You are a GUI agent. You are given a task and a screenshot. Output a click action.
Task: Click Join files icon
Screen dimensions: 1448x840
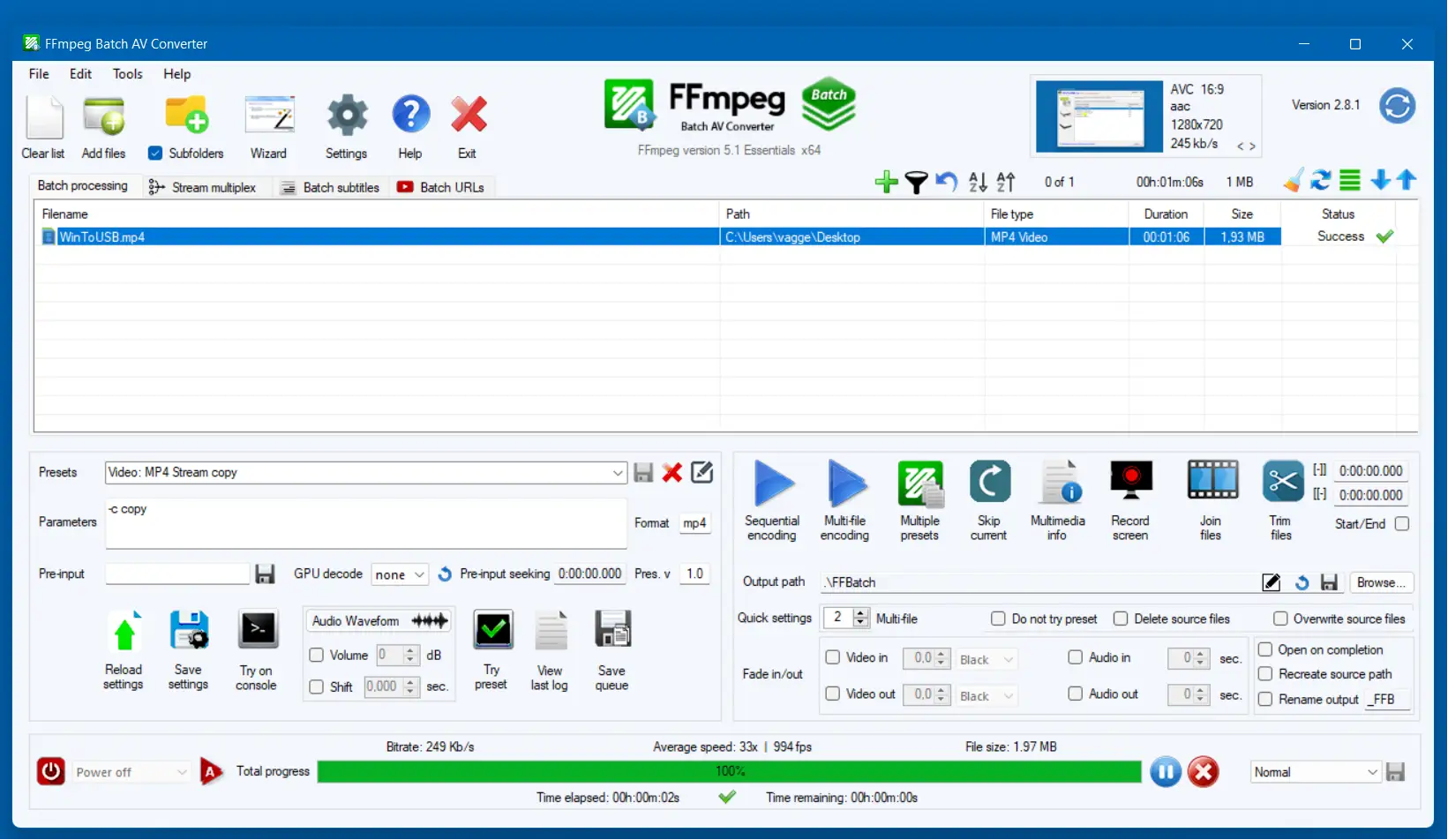(x=1212, y=481)
